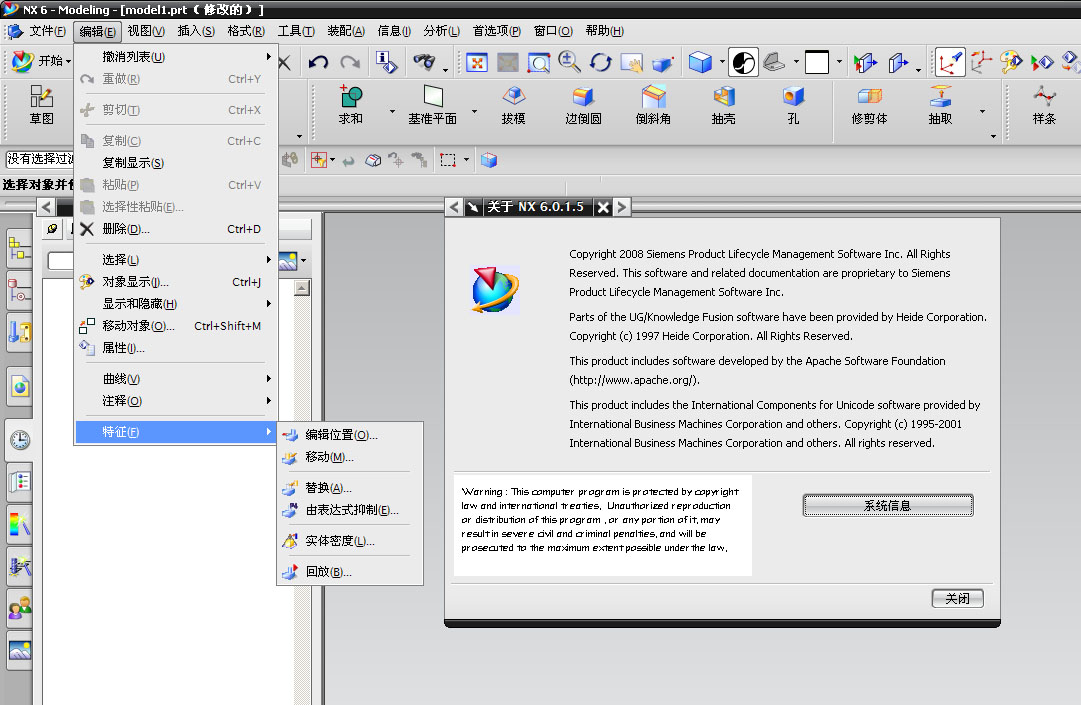Select the Edge Blend (边倒圆) tool

583,105
